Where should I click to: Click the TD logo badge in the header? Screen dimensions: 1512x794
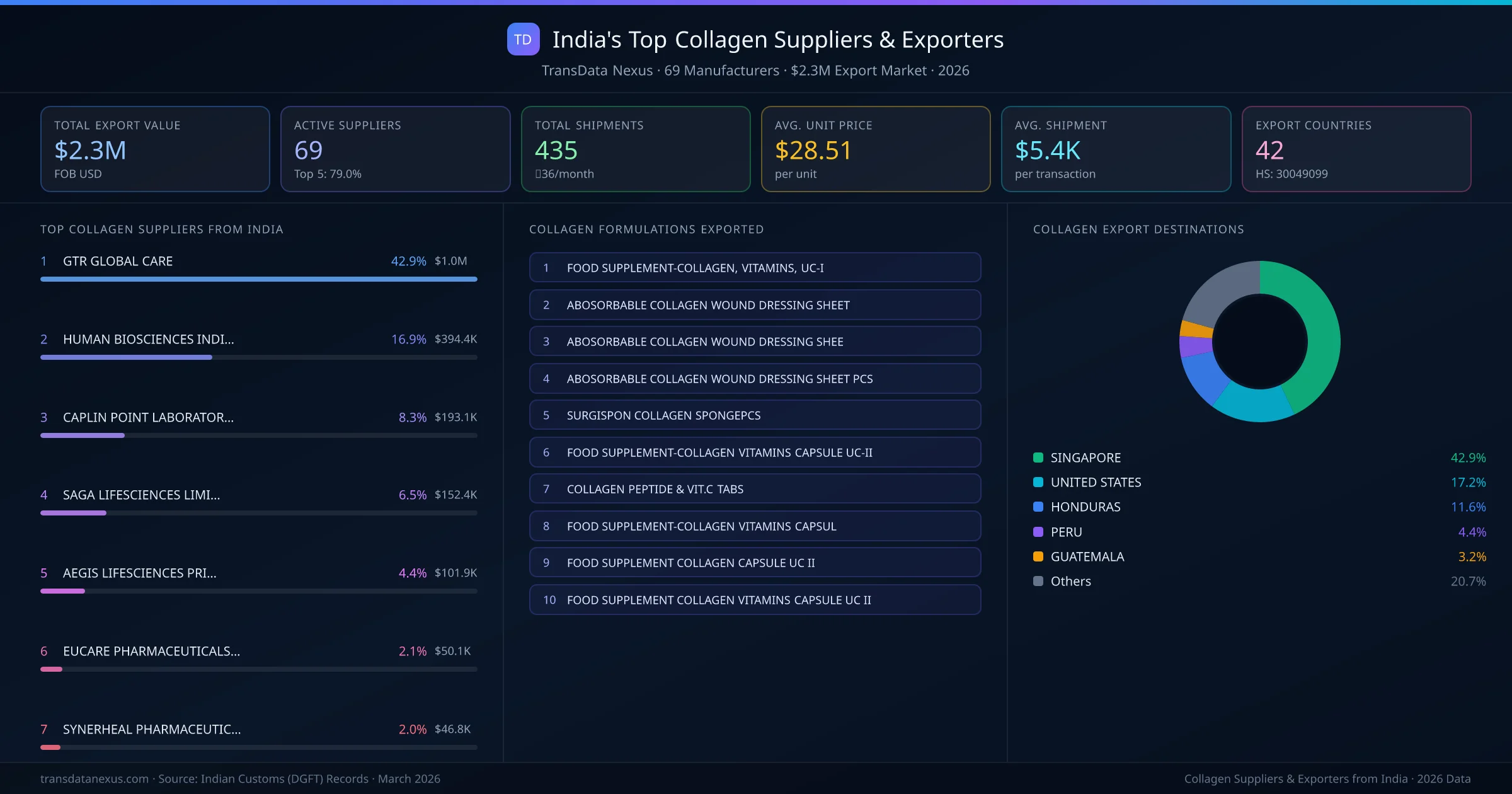(523, 39)
